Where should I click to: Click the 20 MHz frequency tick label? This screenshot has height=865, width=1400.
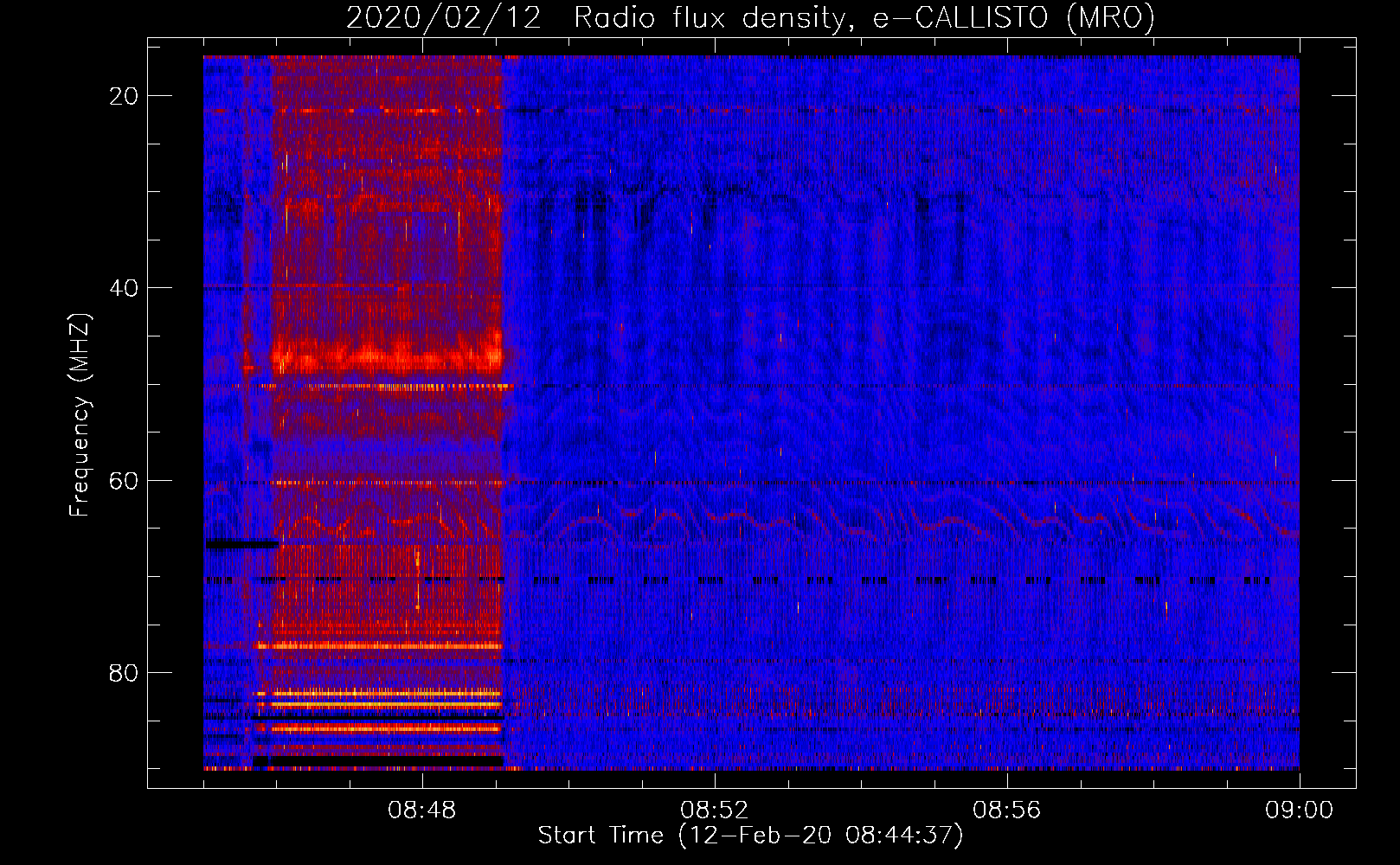tap(124, 96)
